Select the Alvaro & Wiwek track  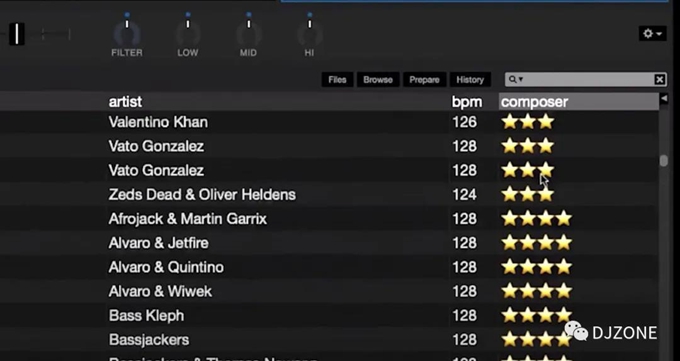pos(330,292)
